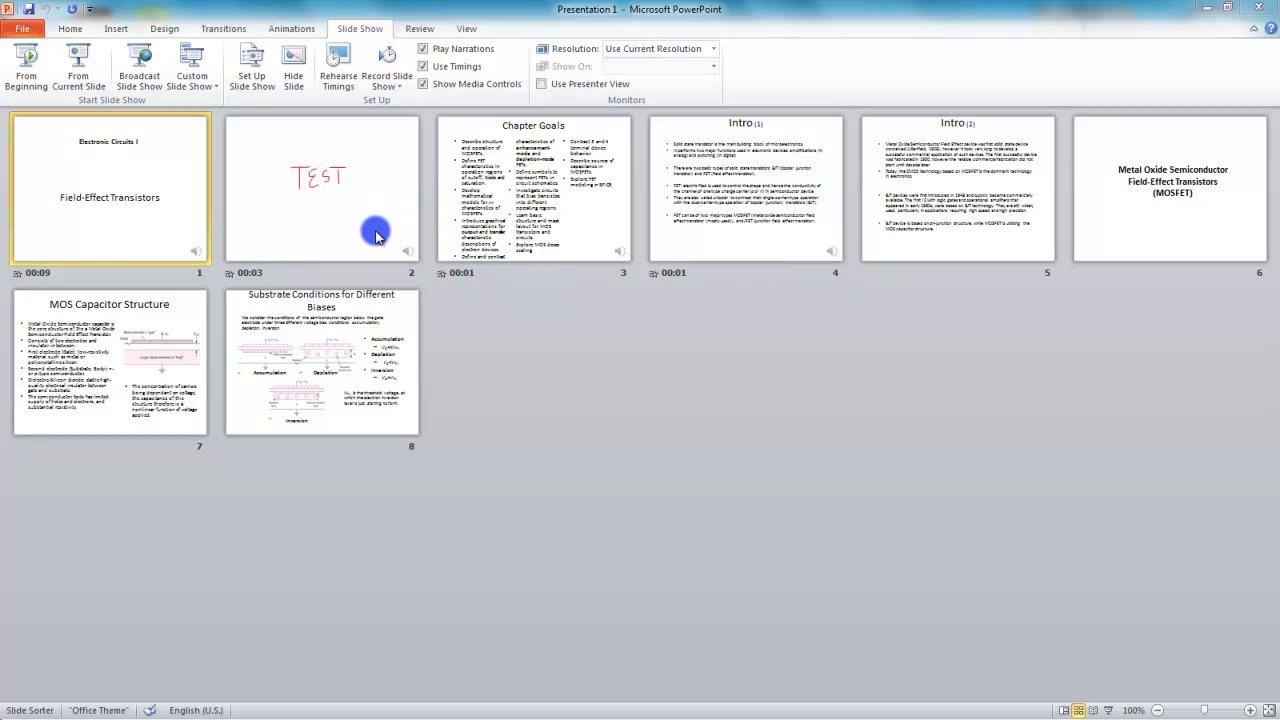Image resolution: width=1280 pixels, height=720 pixels.
Task: Click Resolution monitor icon
Action: click(542, 48)
